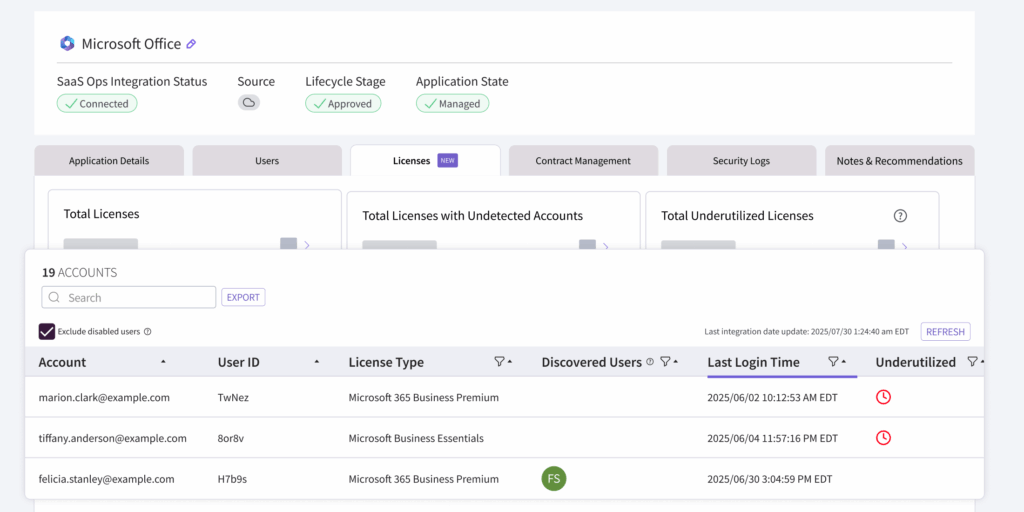Click the info icon next to Discovered Users
1024x512 pixels.
(650, 362)
